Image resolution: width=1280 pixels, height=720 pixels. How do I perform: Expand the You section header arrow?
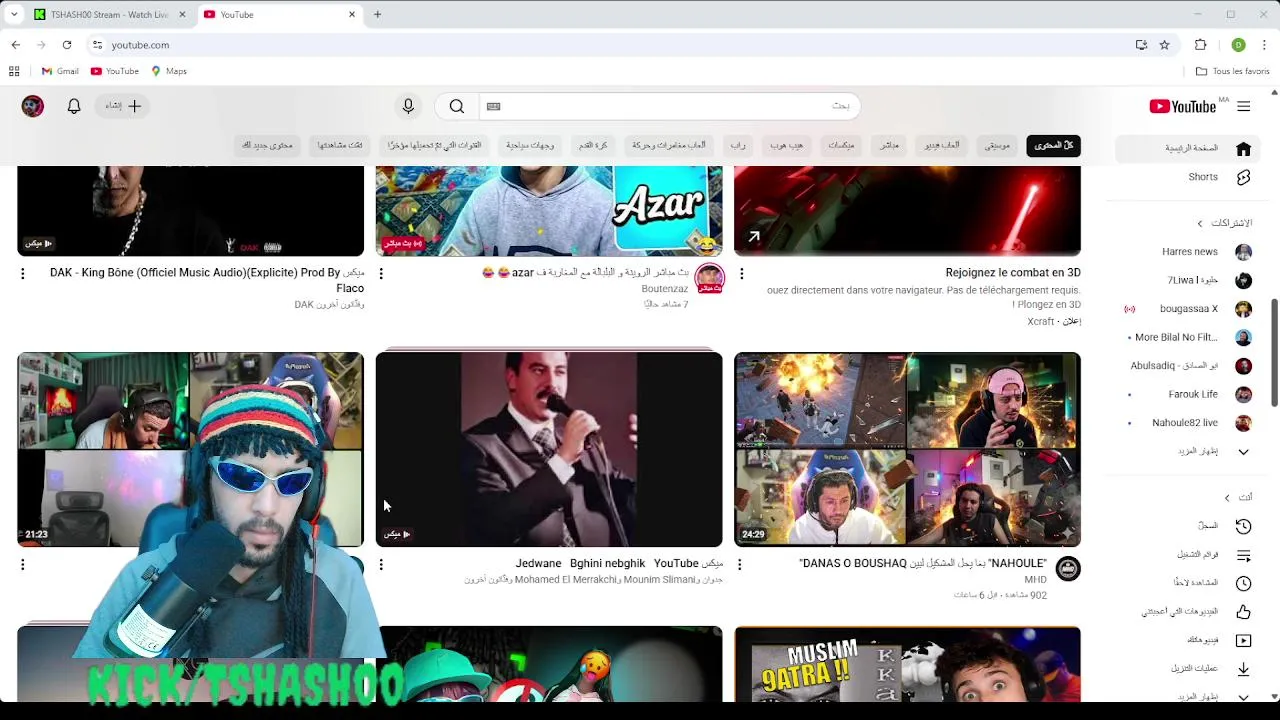(x=1227, y=497)
